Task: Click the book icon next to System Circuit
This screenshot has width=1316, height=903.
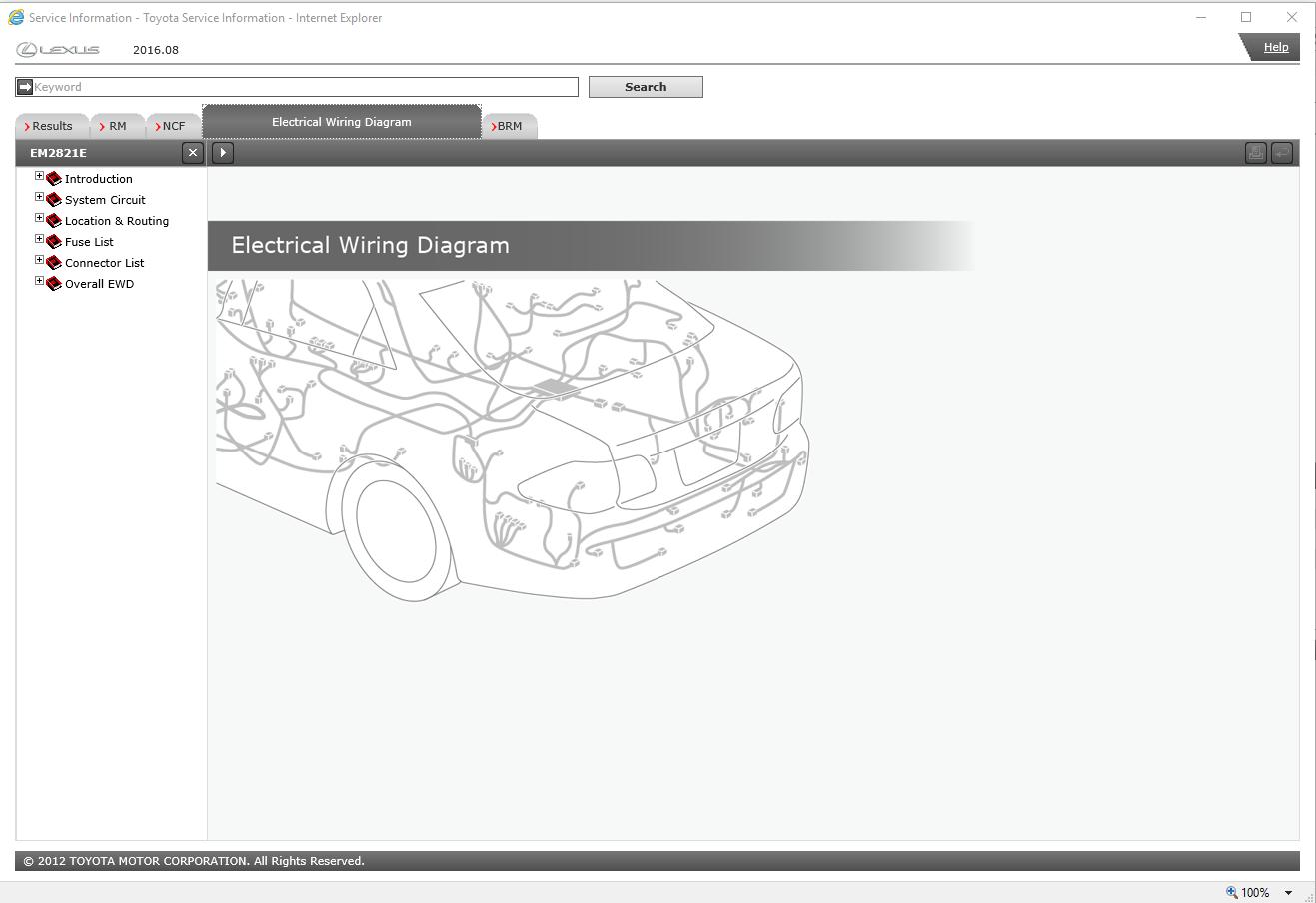Action: coord(54,200)
